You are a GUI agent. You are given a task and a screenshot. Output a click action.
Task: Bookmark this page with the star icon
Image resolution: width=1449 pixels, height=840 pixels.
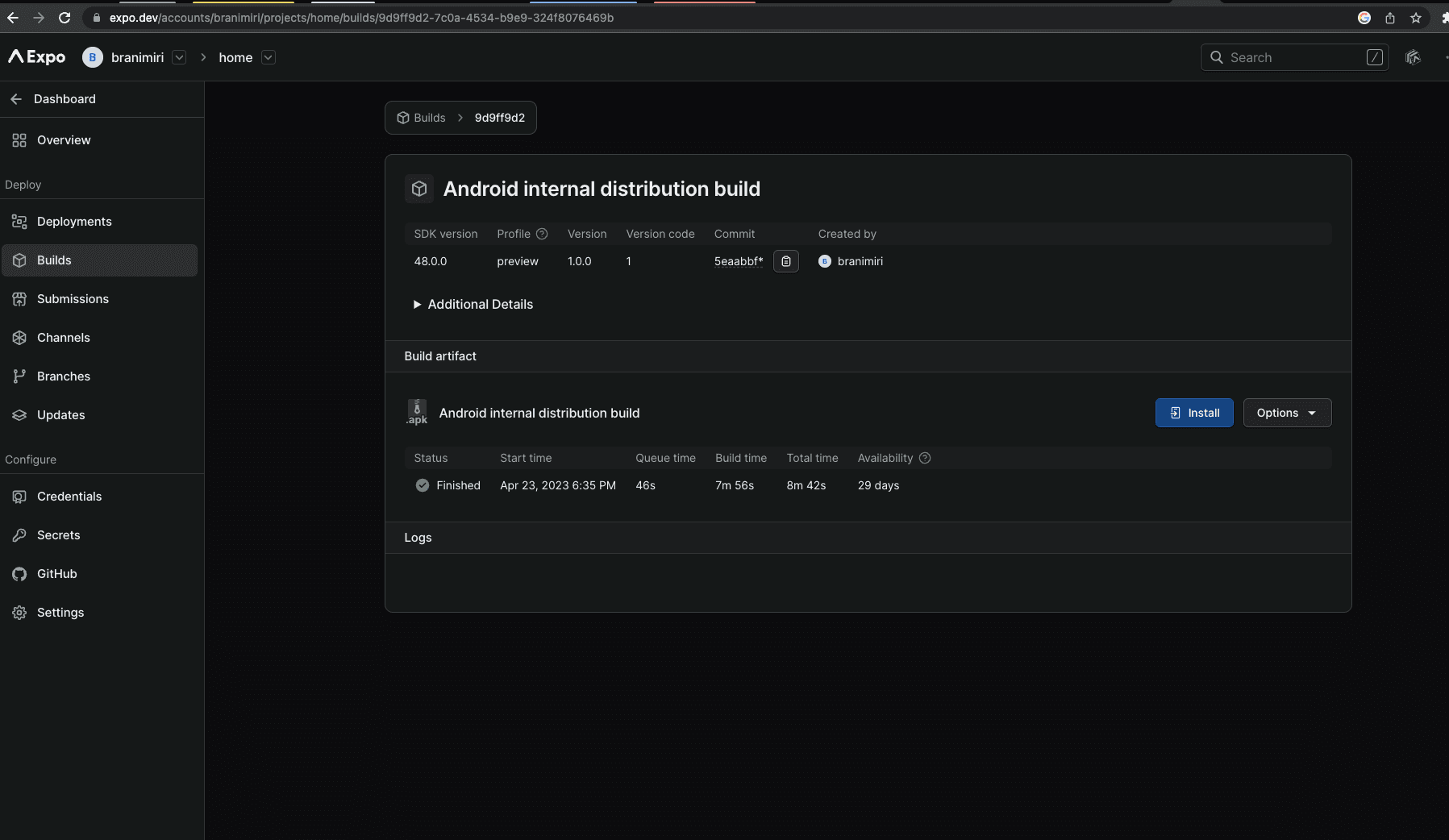tap(1416, 18)
